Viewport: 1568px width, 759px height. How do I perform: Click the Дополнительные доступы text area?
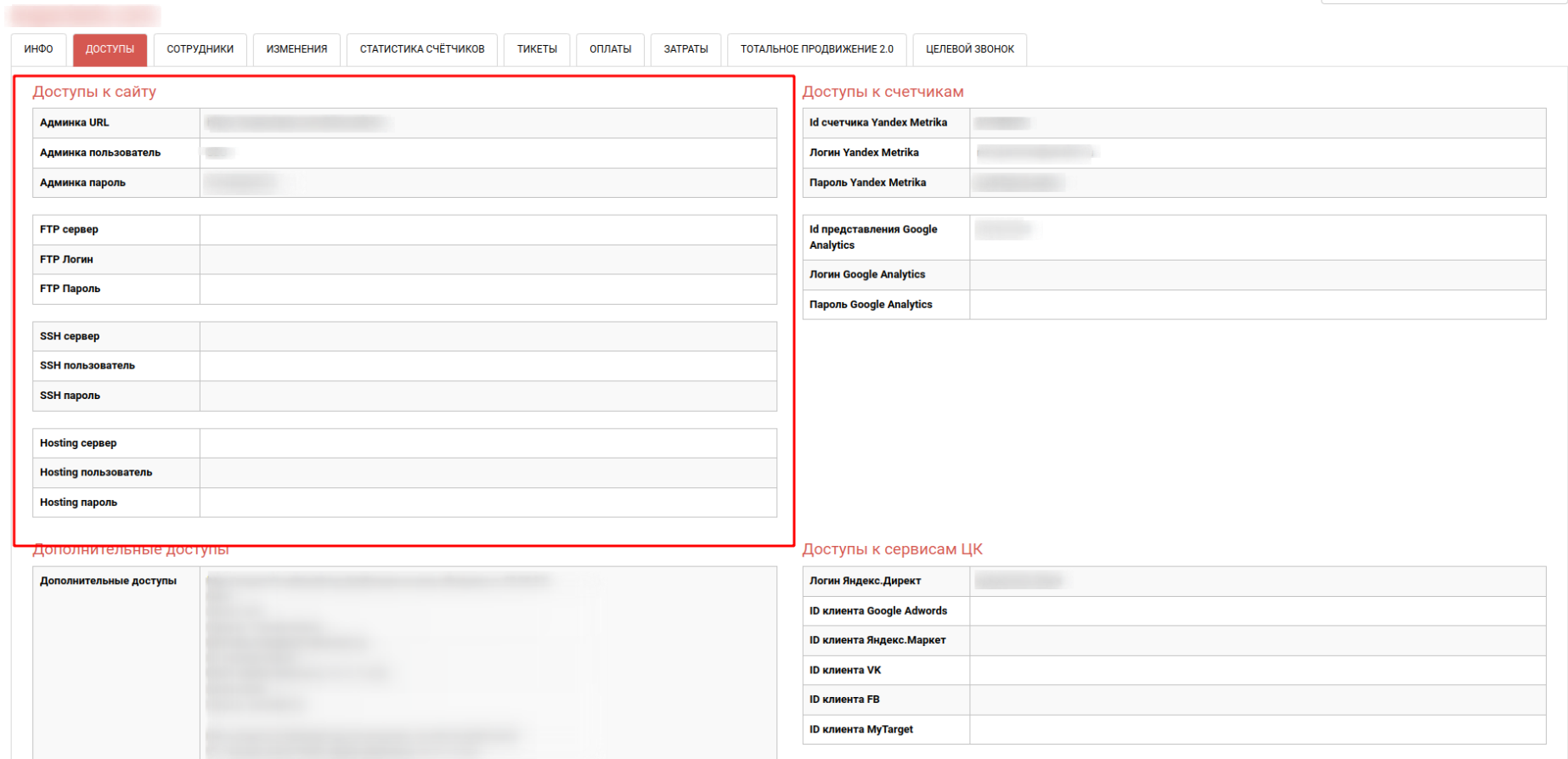488,662
